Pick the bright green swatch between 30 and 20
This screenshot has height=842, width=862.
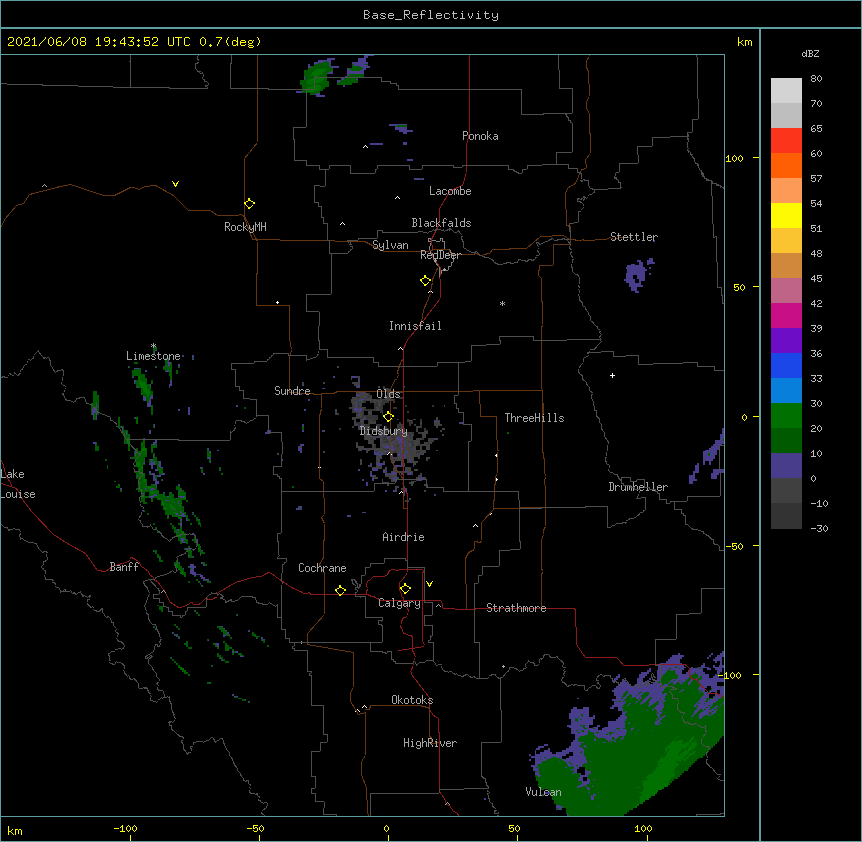point(786,416)
